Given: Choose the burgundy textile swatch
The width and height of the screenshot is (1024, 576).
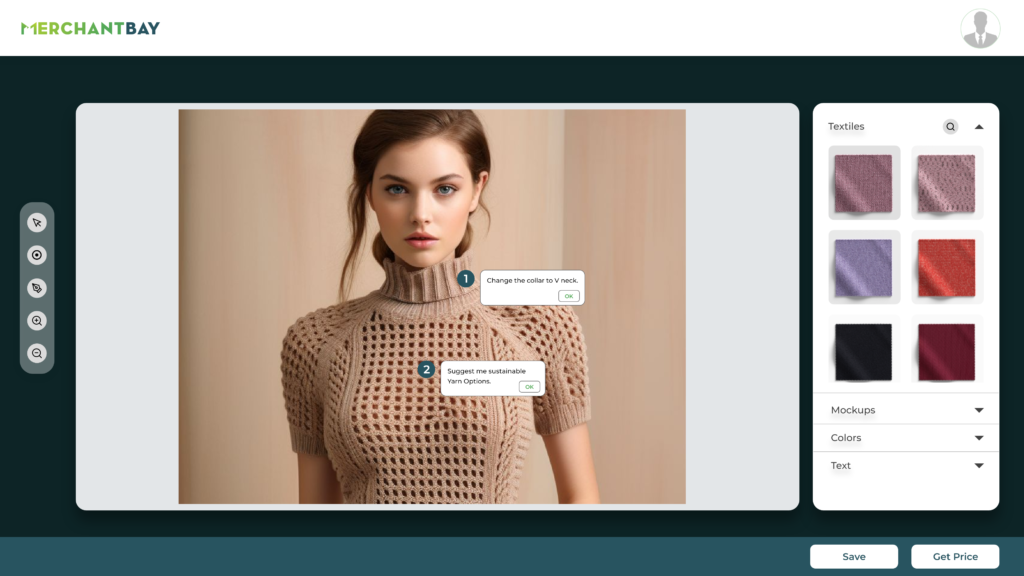Looking at the screenshot, I should [947, 351].
